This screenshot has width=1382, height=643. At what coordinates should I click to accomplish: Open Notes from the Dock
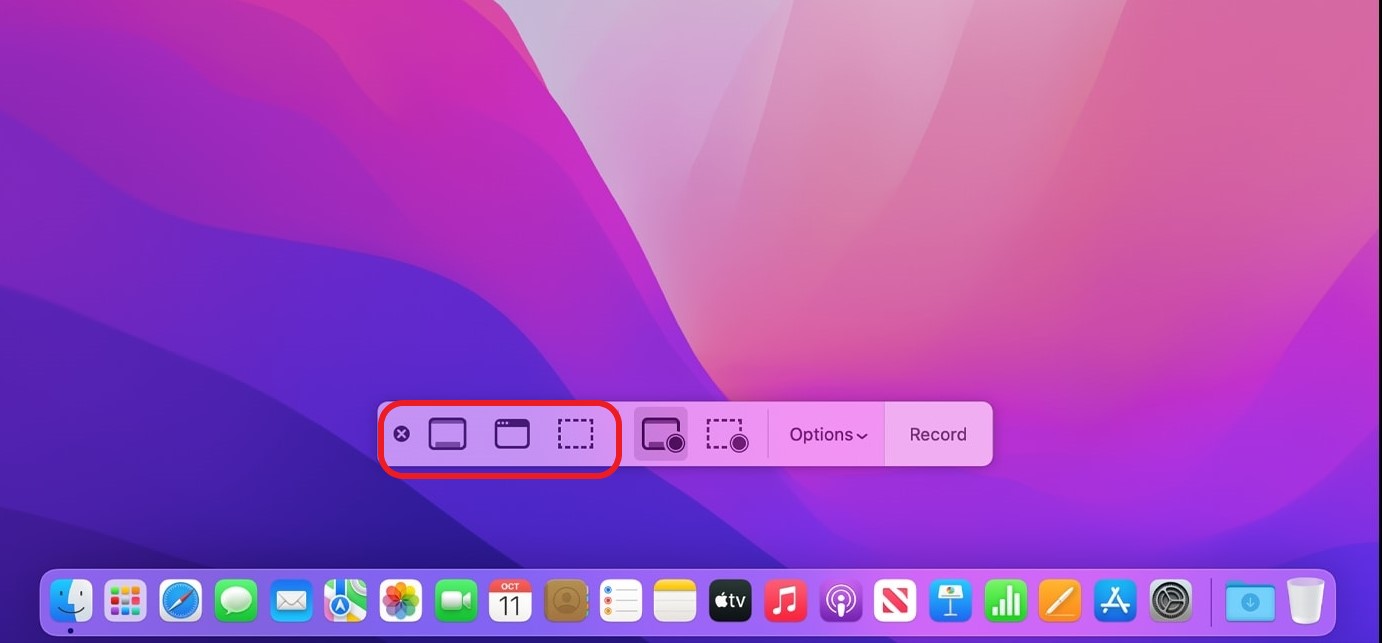coord(675,601)
